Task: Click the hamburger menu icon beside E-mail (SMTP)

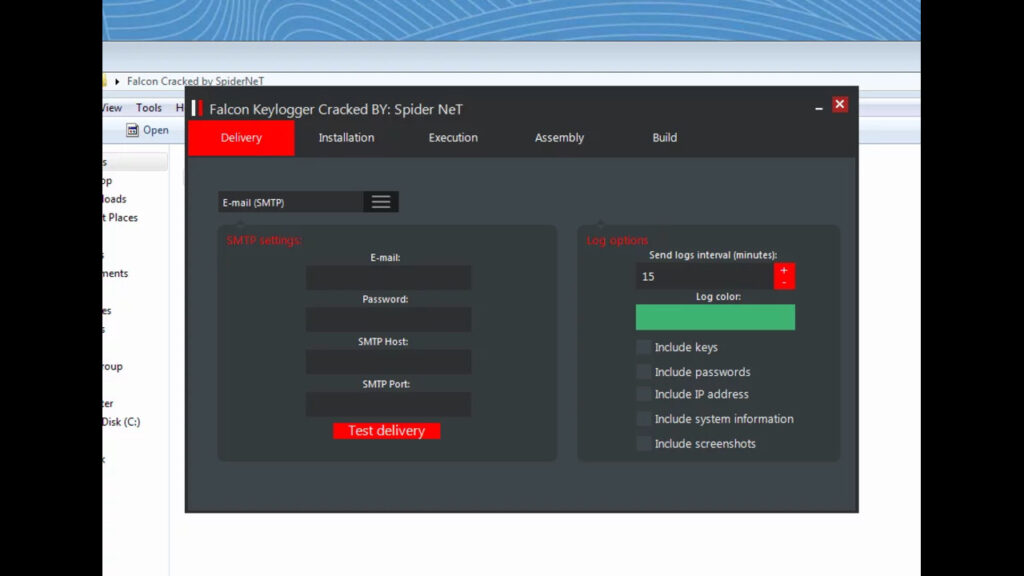Action: click(x=381, y=202)
